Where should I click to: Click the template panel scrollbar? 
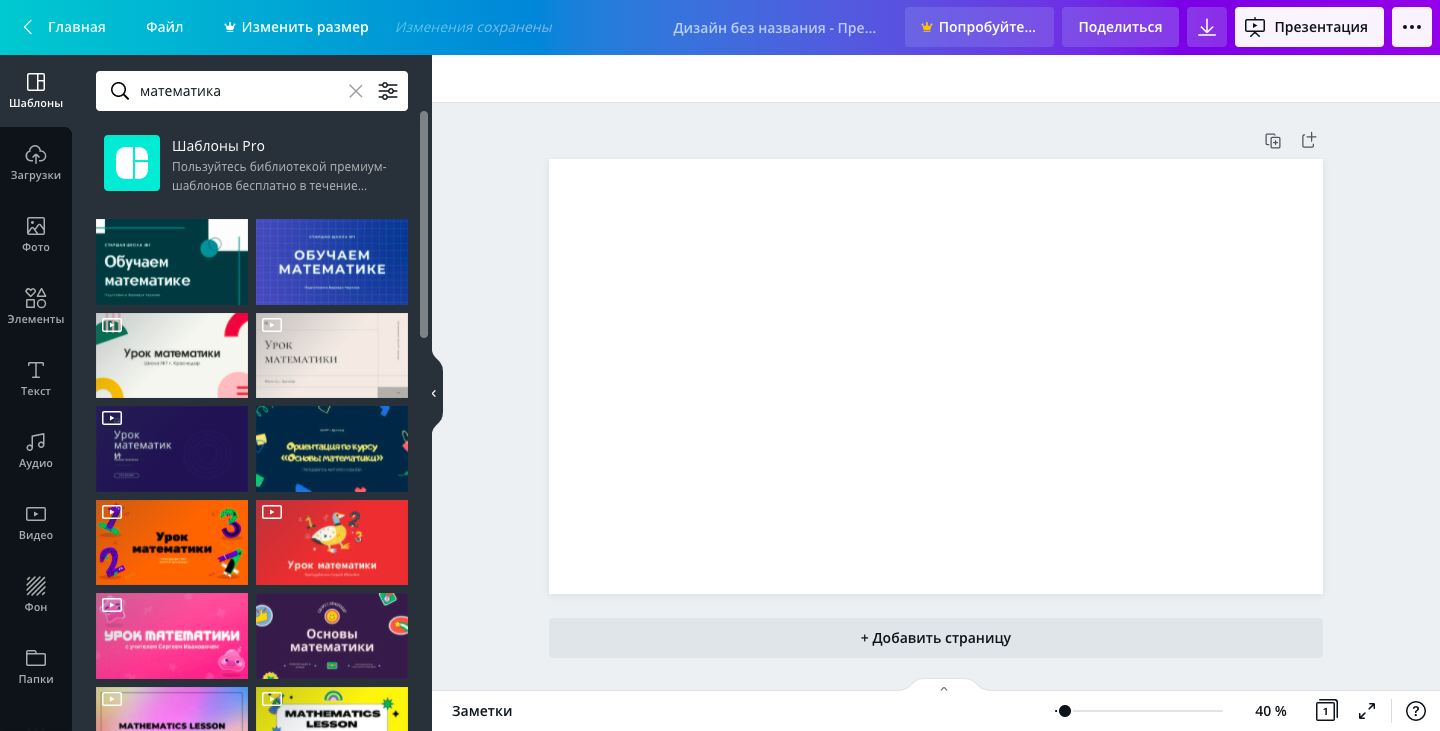point(423,224)
